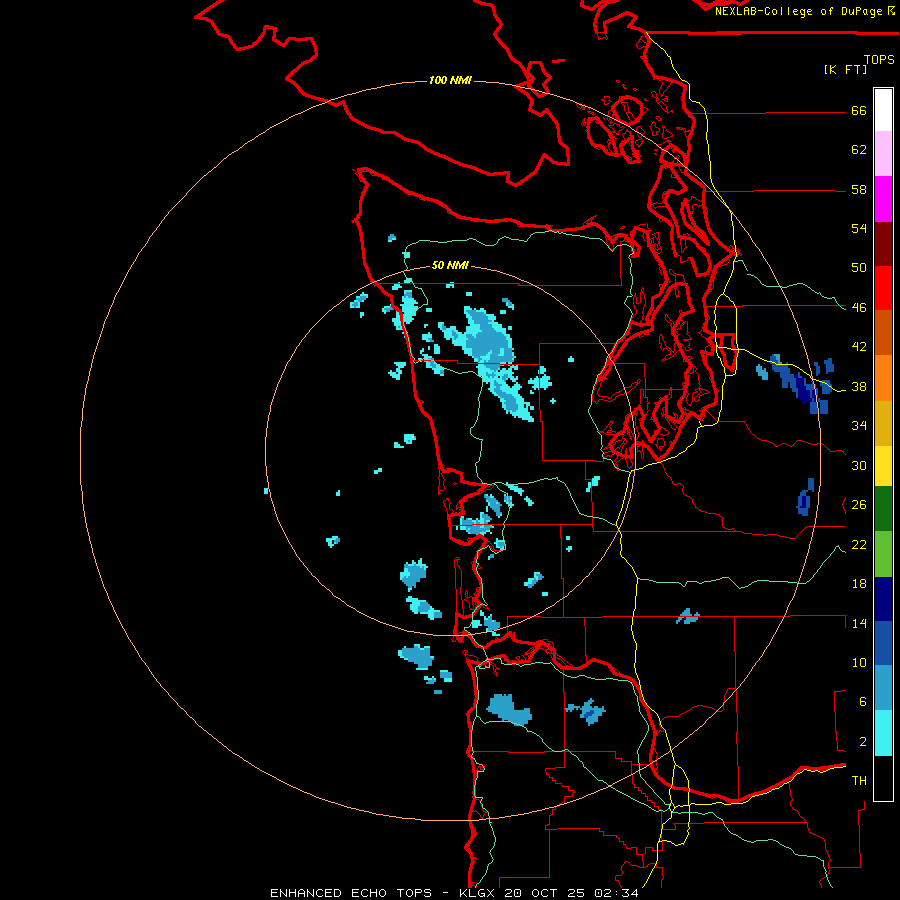
Task: Click the "54" legend value
Action: 859,228
